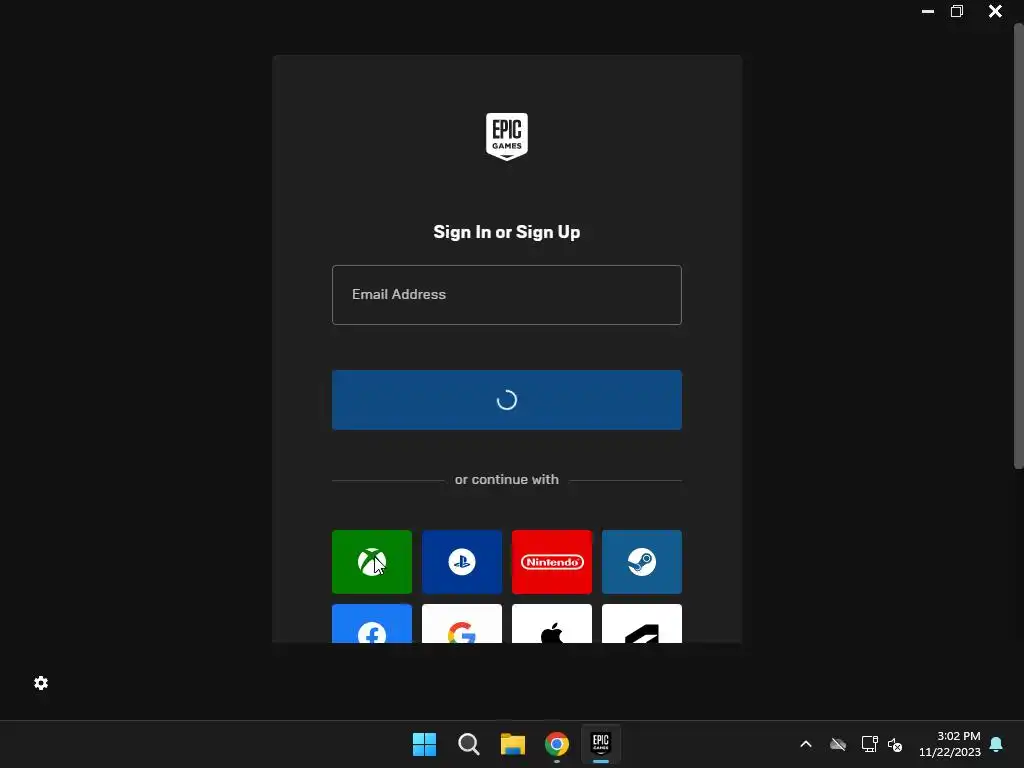The width and height of the screenshot is (1024, 768).
Task: Open the Windows Start menu
Action: [x=424, y=744]
